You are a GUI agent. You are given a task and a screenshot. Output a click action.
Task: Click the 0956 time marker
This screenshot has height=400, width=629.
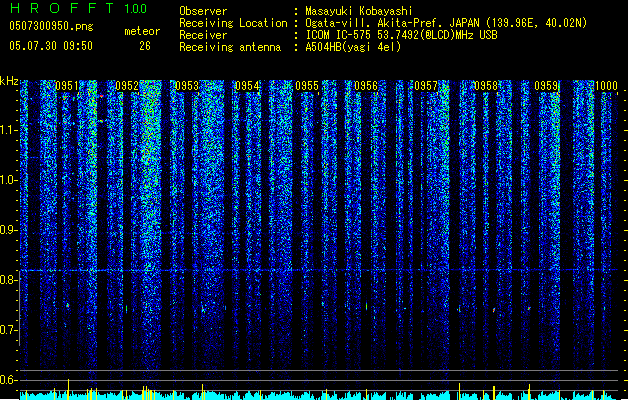366,86
